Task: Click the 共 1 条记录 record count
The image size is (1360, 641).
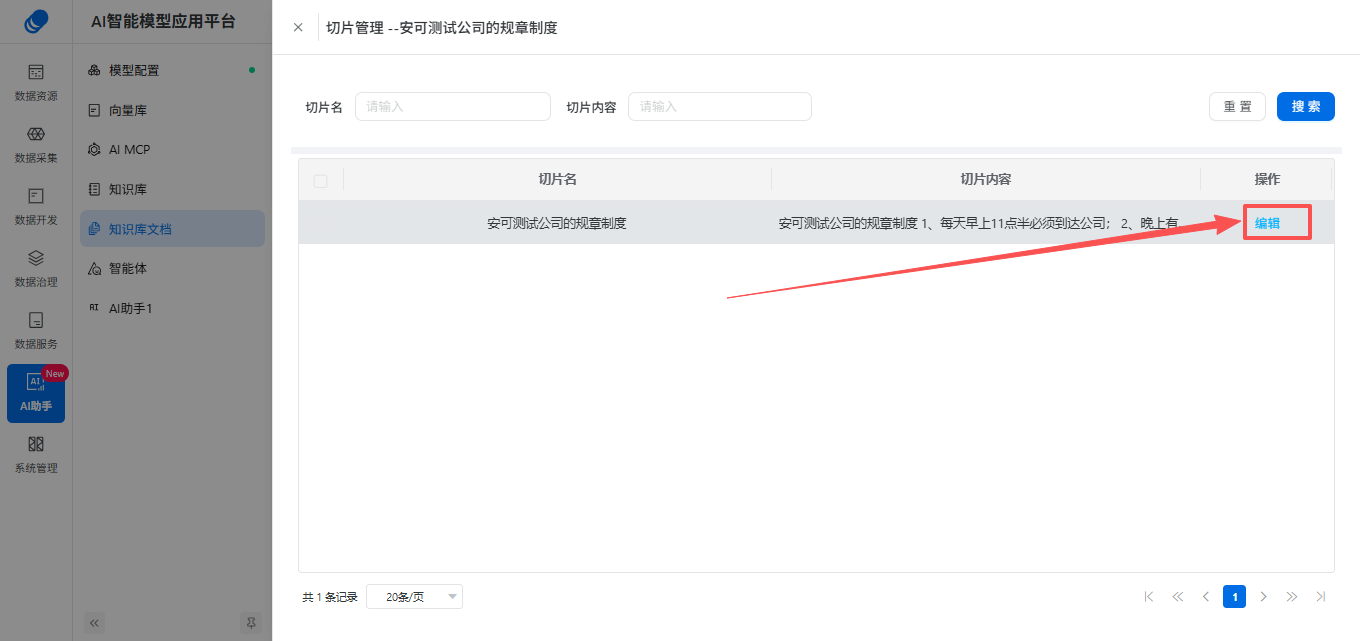Action: point(330,597)
